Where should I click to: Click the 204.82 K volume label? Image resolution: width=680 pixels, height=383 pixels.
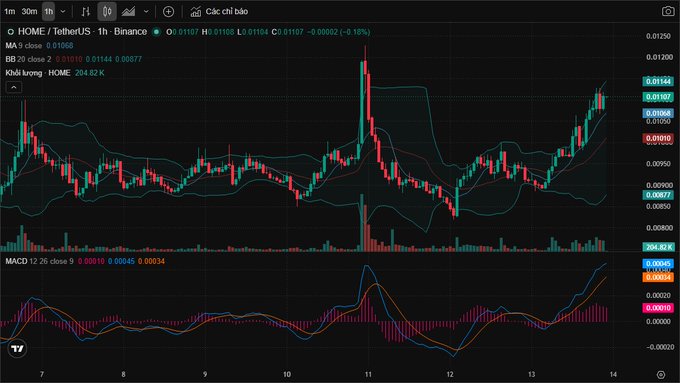(x=658, y=247)
